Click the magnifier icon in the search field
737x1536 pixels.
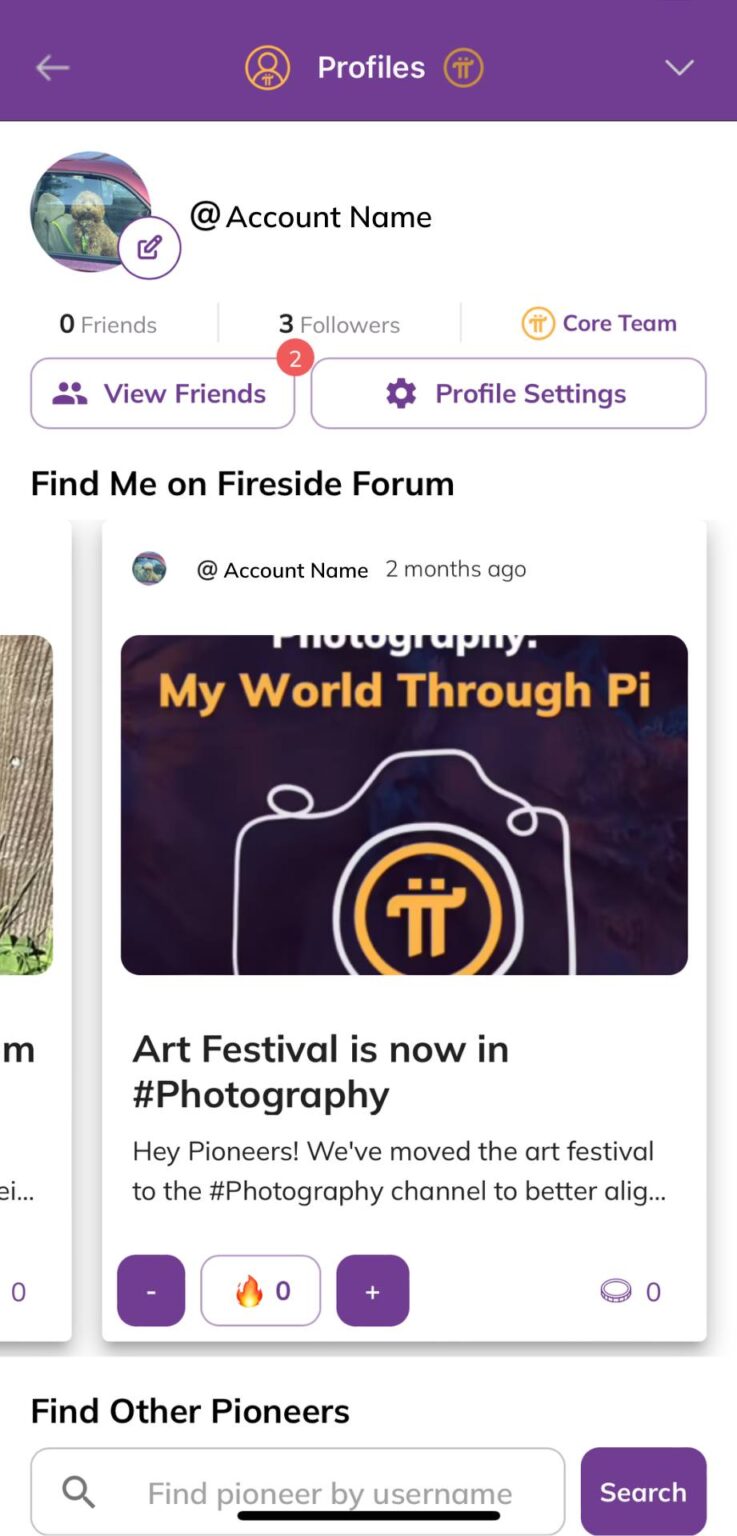click(x=77, y=1491)
